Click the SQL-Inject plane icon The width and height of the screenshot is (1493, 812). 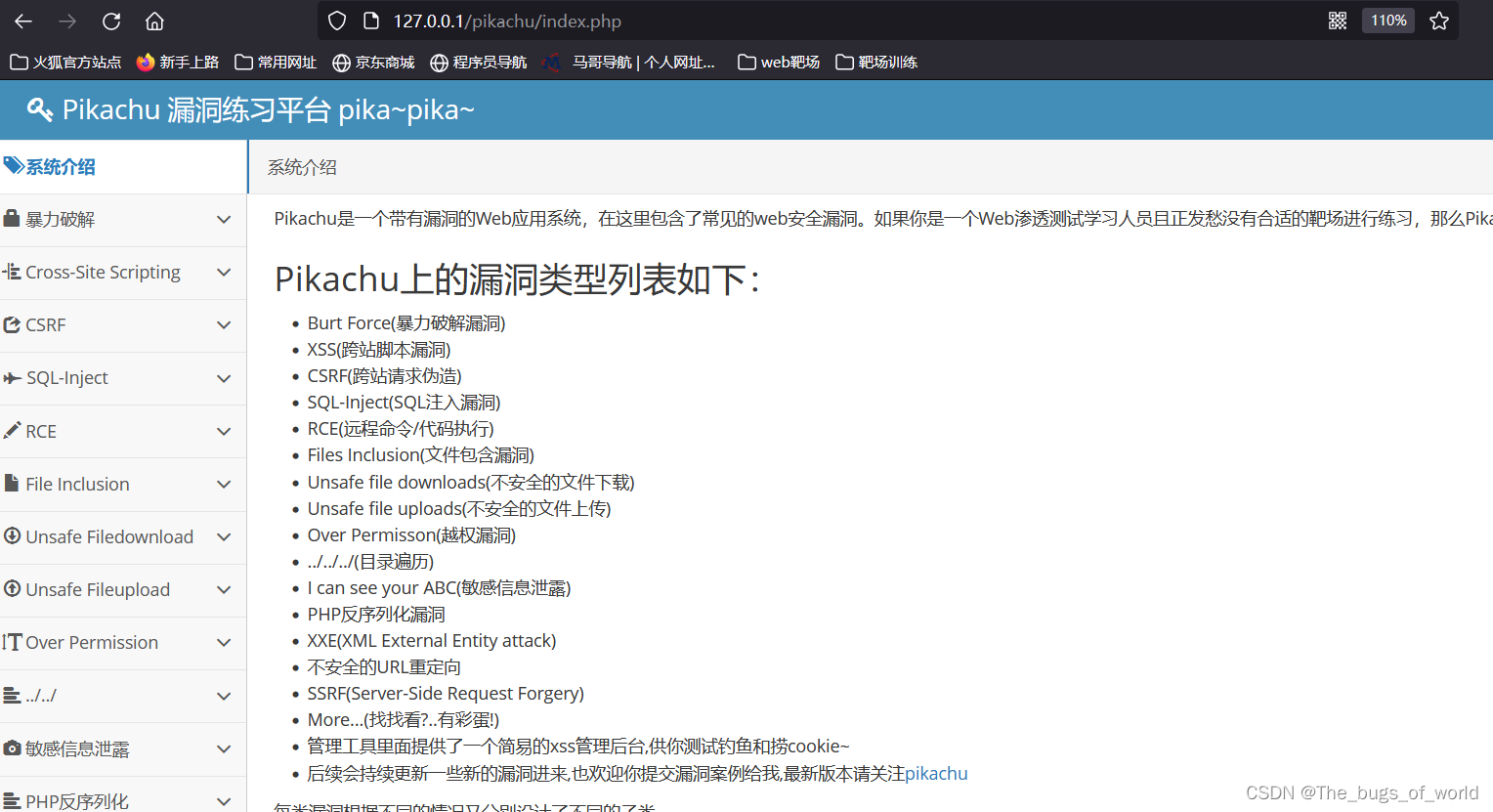12,378
